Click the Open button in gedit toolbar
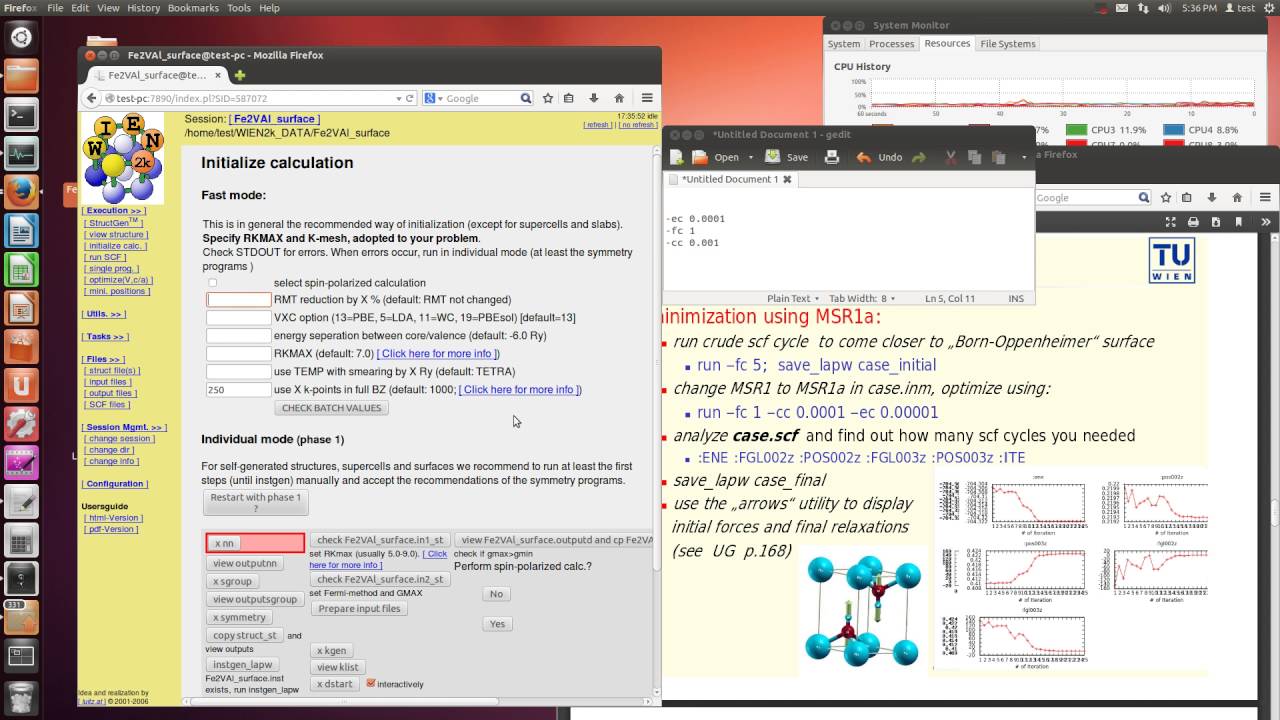The width and height of the screenshot is (1280, 720). [717, 157]
